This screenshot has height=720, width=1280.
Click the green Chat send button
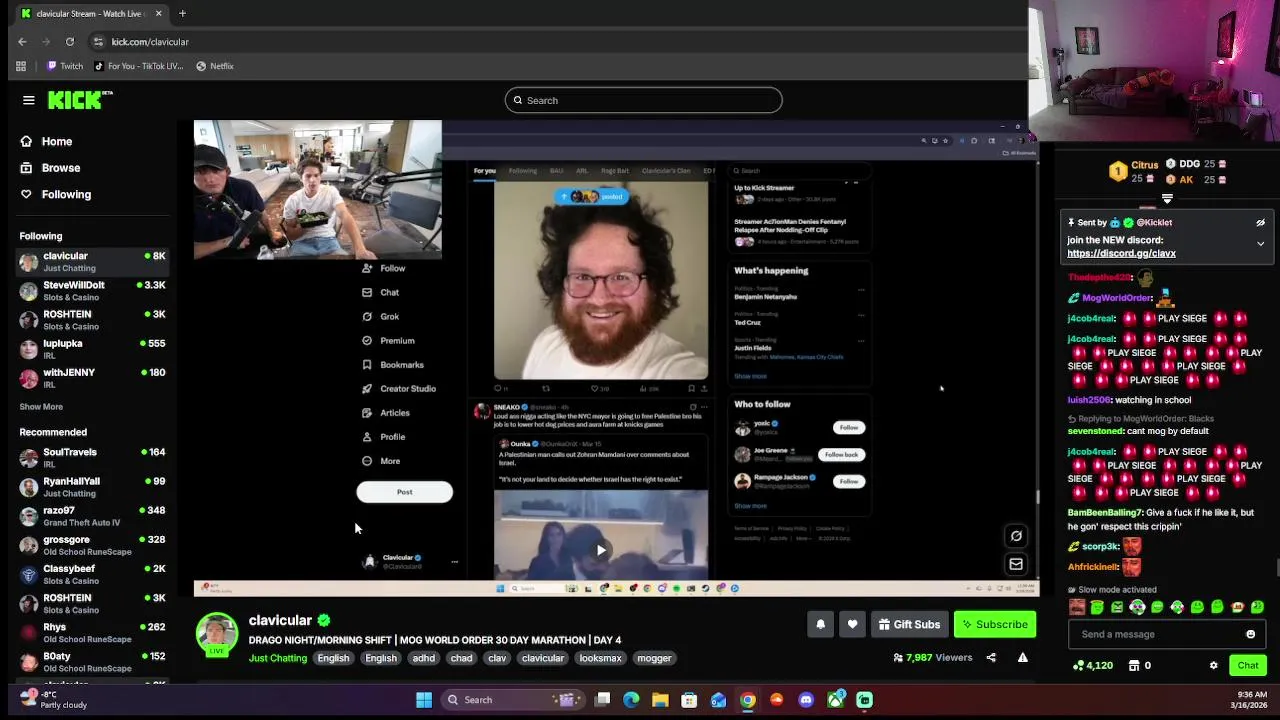[1248, 665]
